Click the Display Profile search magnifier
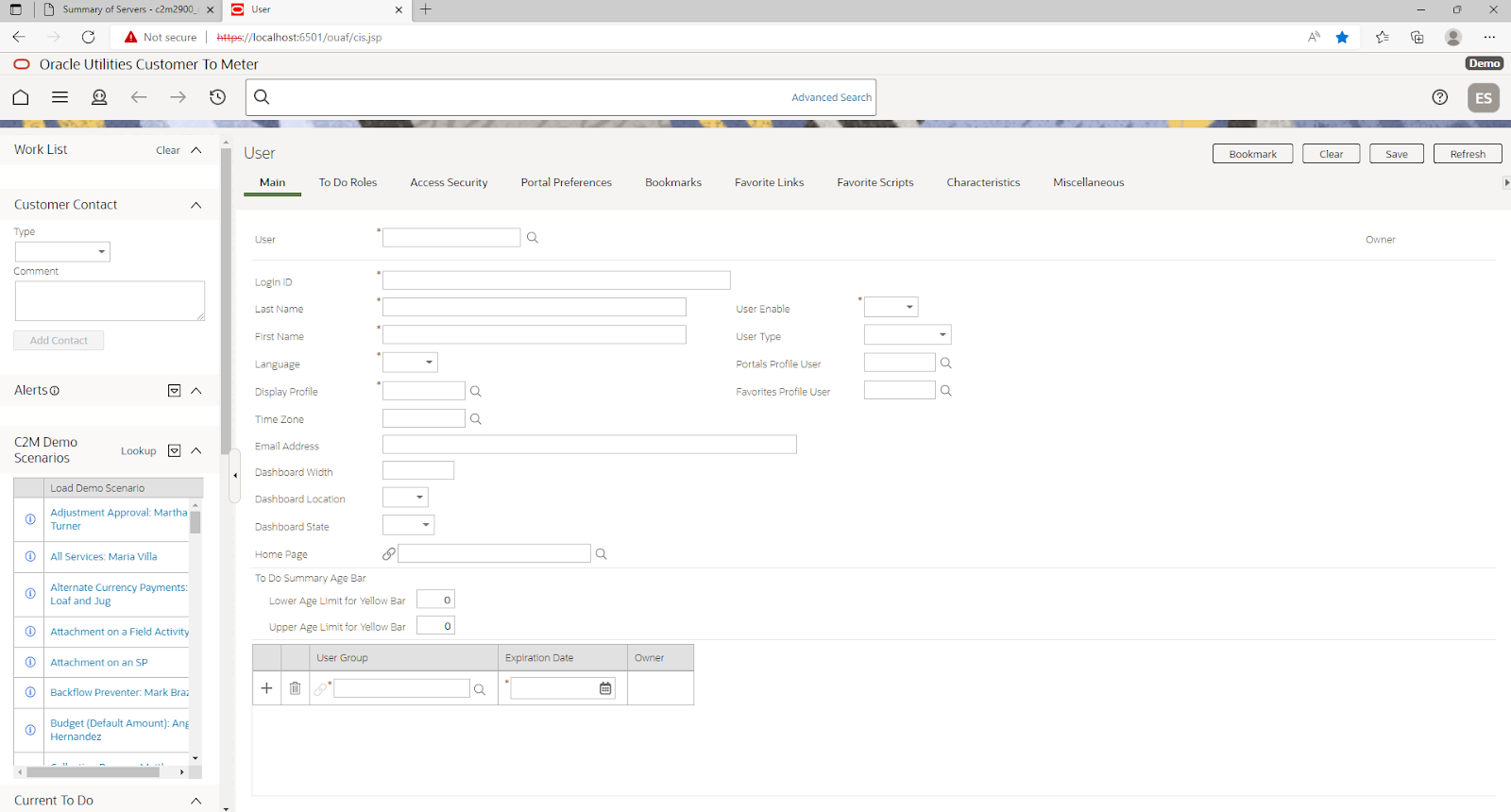1511x812 pixels. [476, 391]
